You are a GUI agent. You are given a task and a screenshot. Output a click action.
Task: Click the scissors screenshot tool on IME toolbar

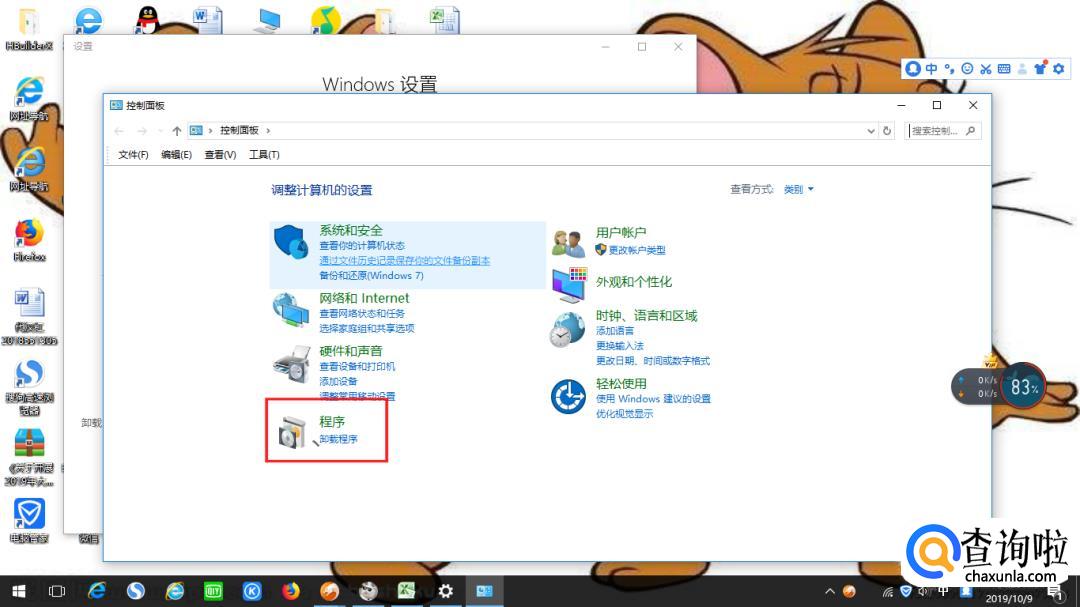coord(986,68)
